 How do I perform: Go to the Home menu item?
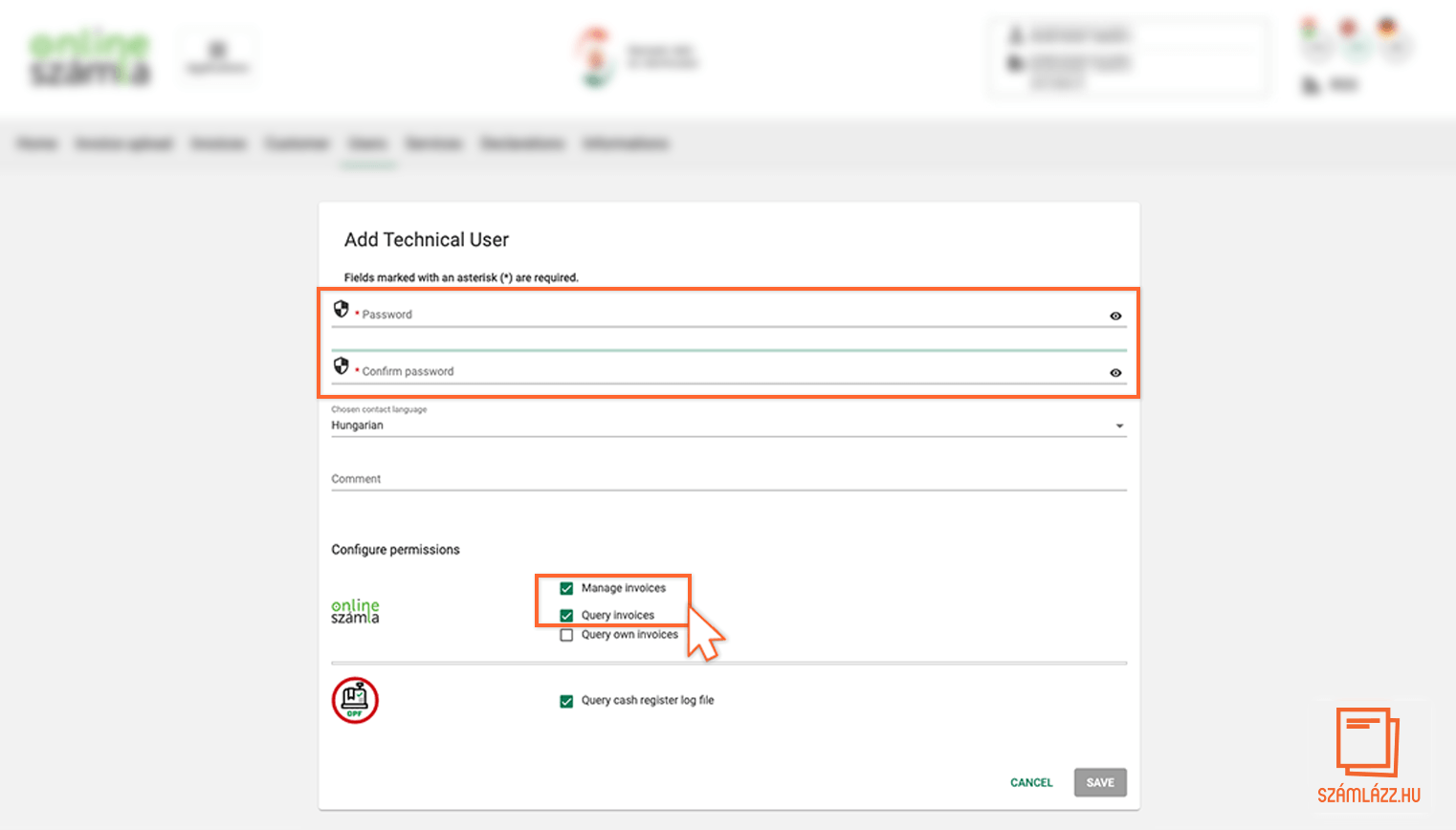coord(37,143)
